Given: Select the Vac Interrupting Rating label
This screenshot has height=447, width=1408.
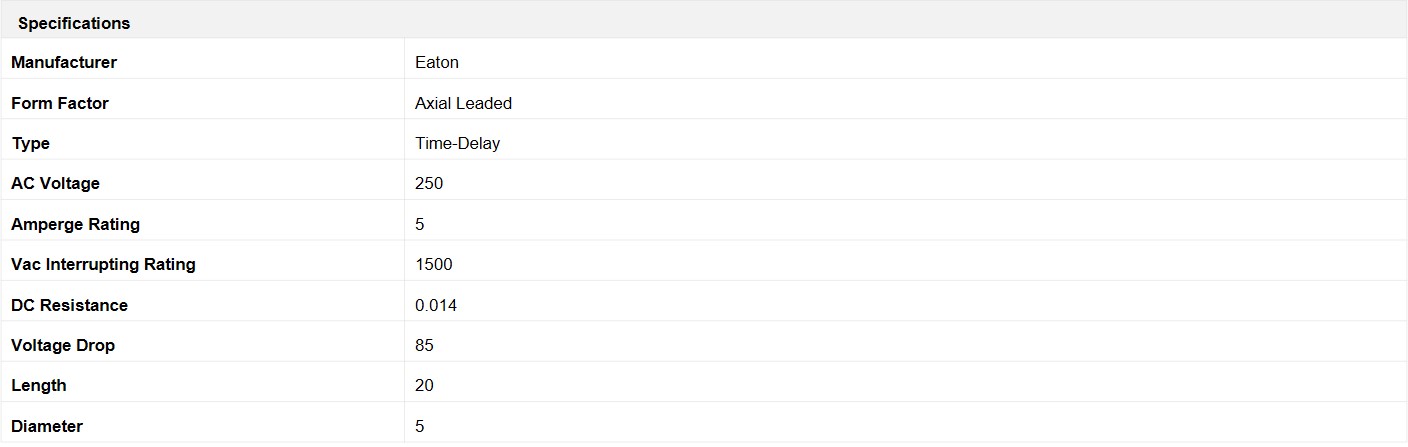Looking at the screenshot, I should (x=104, y=264).
